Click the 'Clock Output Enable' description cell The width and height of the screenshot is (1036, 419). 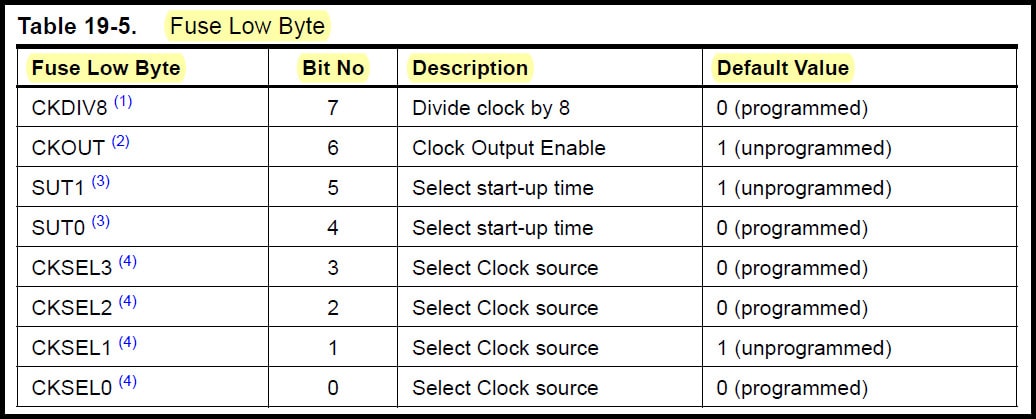(x=509, y=148)
